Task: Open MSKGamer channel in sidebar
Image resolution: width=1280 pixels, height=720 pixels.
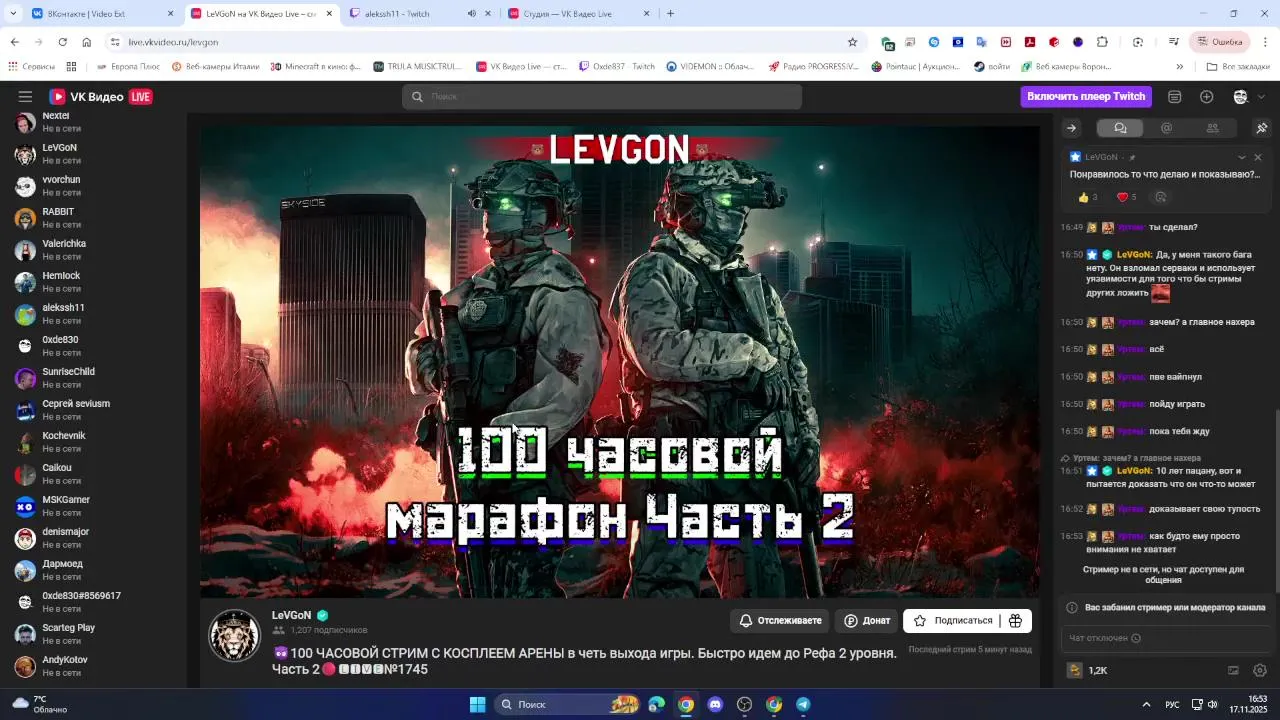Action: (93, 506)
